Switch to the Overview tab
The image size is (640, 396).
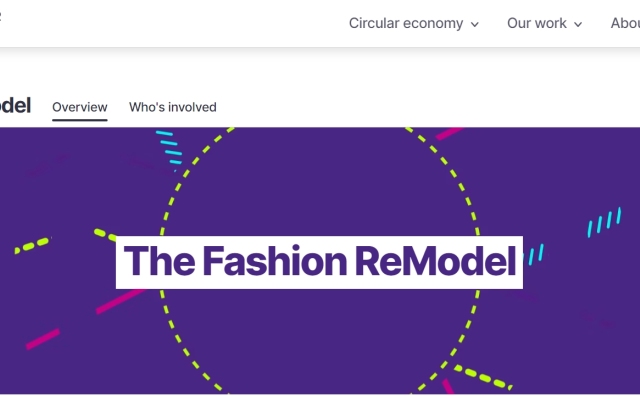80,107
